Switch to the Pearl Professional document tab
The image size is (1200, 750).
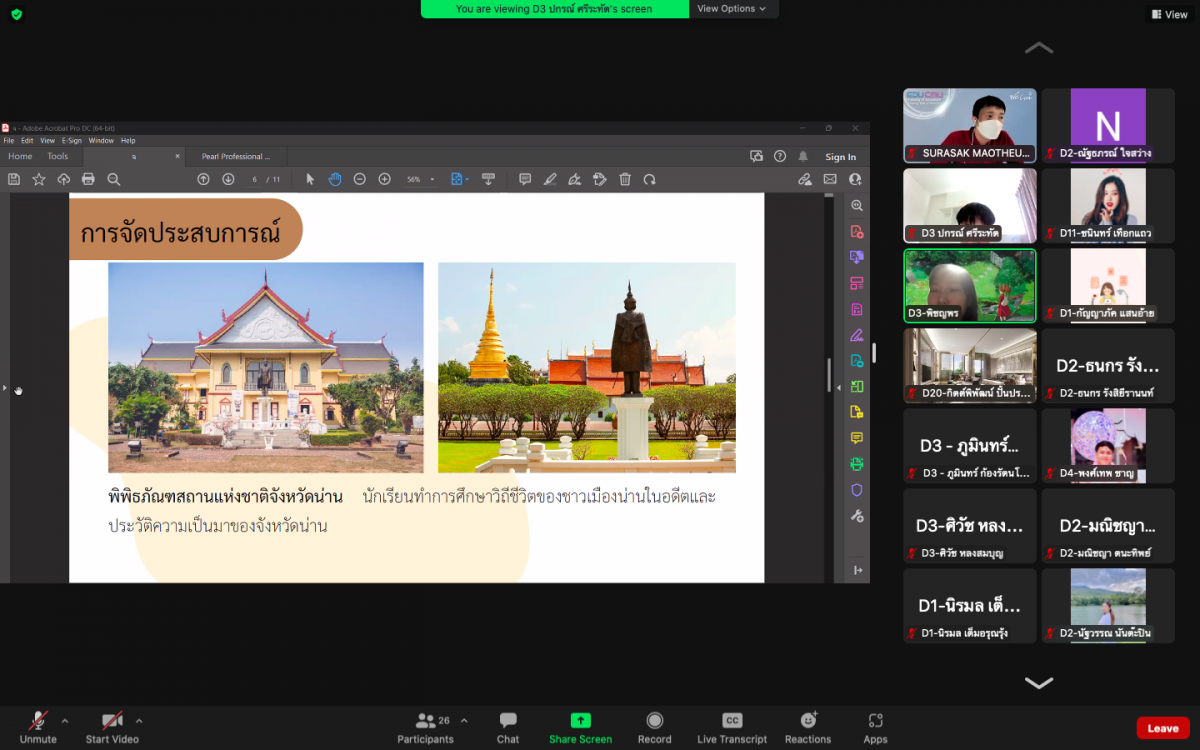click(x=236, y=156)
